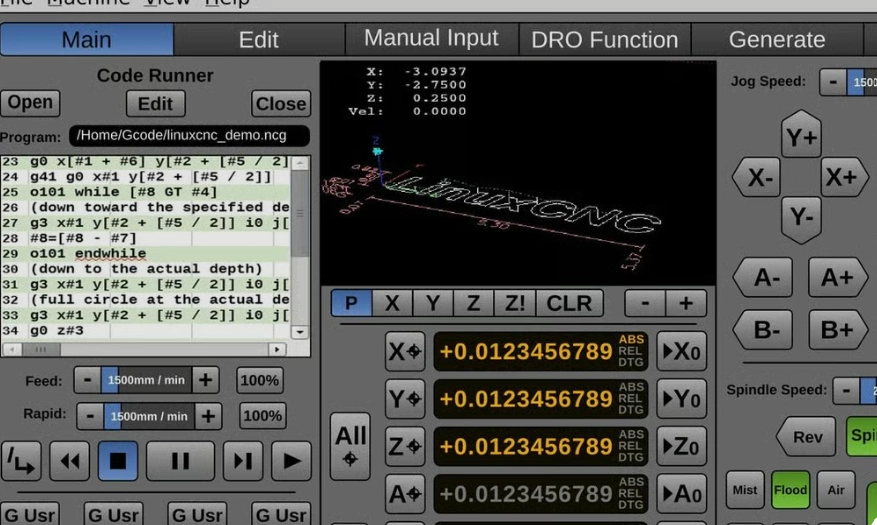The height and width of the screenshot is (525, 877).
Task: Click the Open program button
Action: pos(30,103)
